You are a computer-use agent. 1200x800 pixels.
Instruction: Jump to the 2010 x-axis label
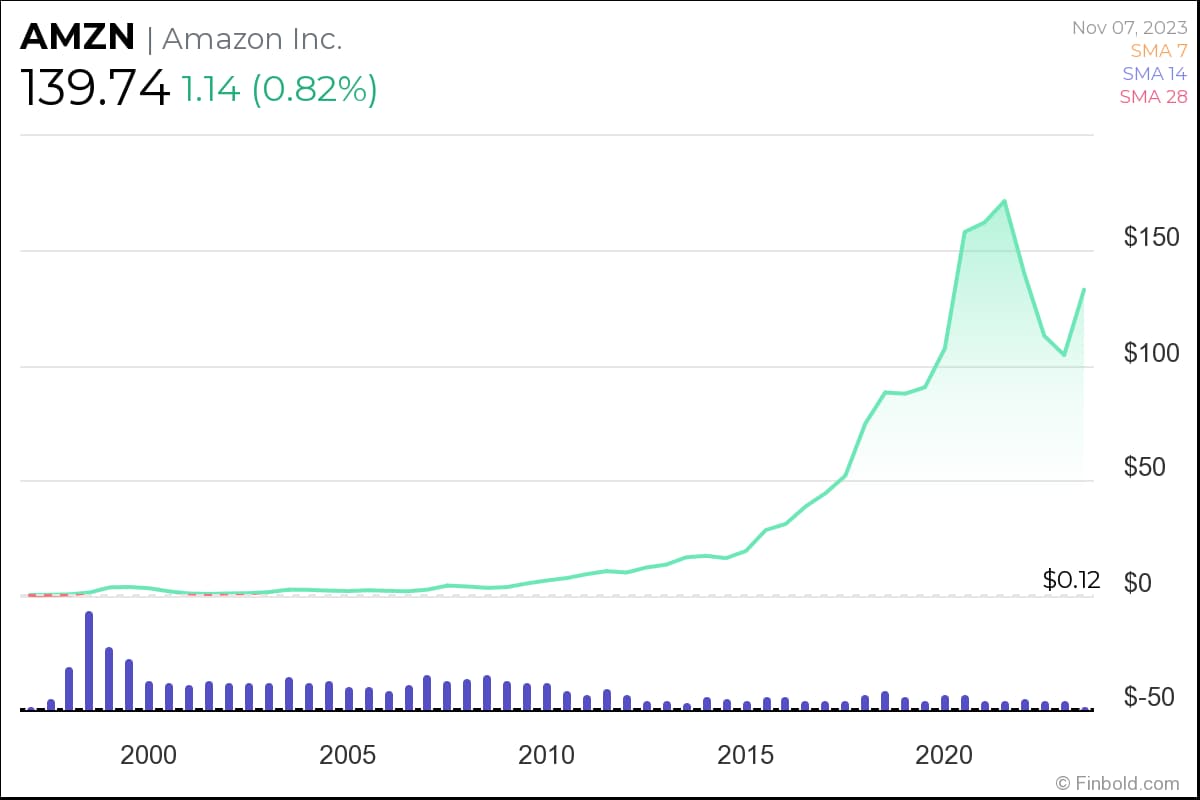547,755
